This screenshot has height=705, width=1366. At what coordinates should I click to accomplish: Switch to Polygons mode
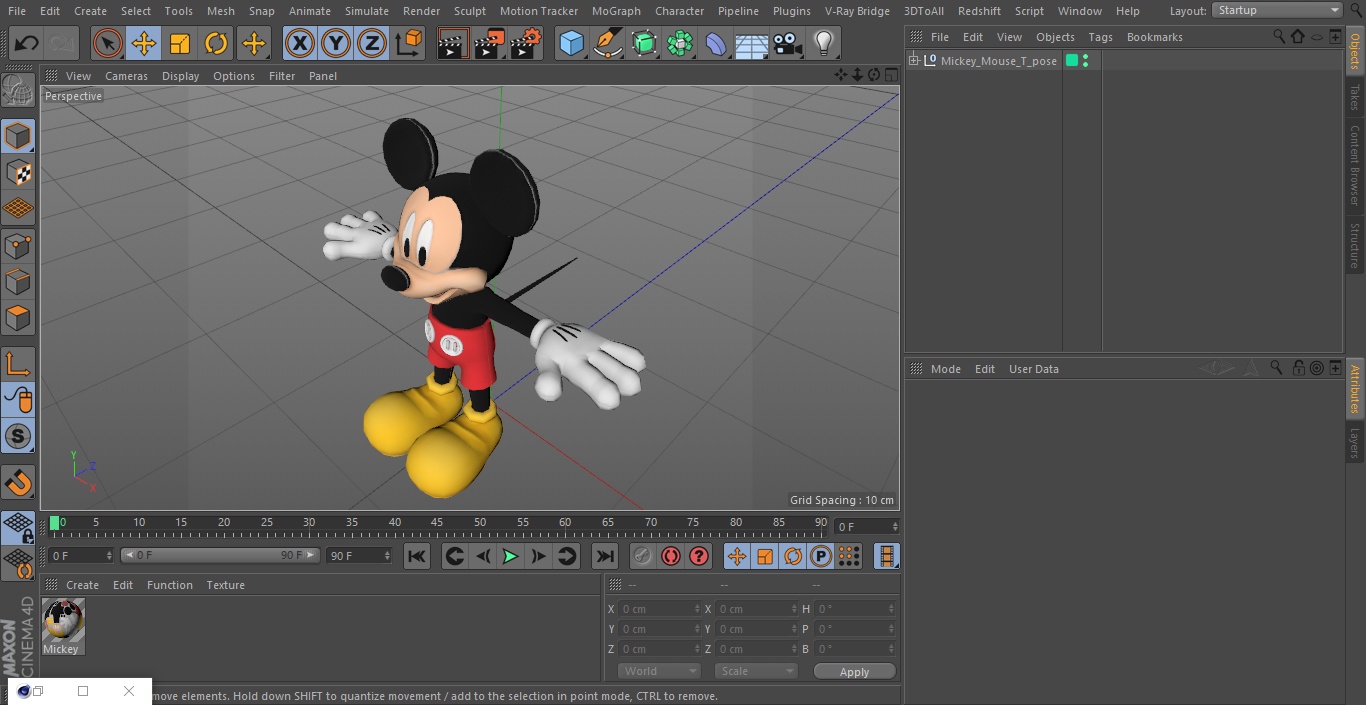click(18, 319)
